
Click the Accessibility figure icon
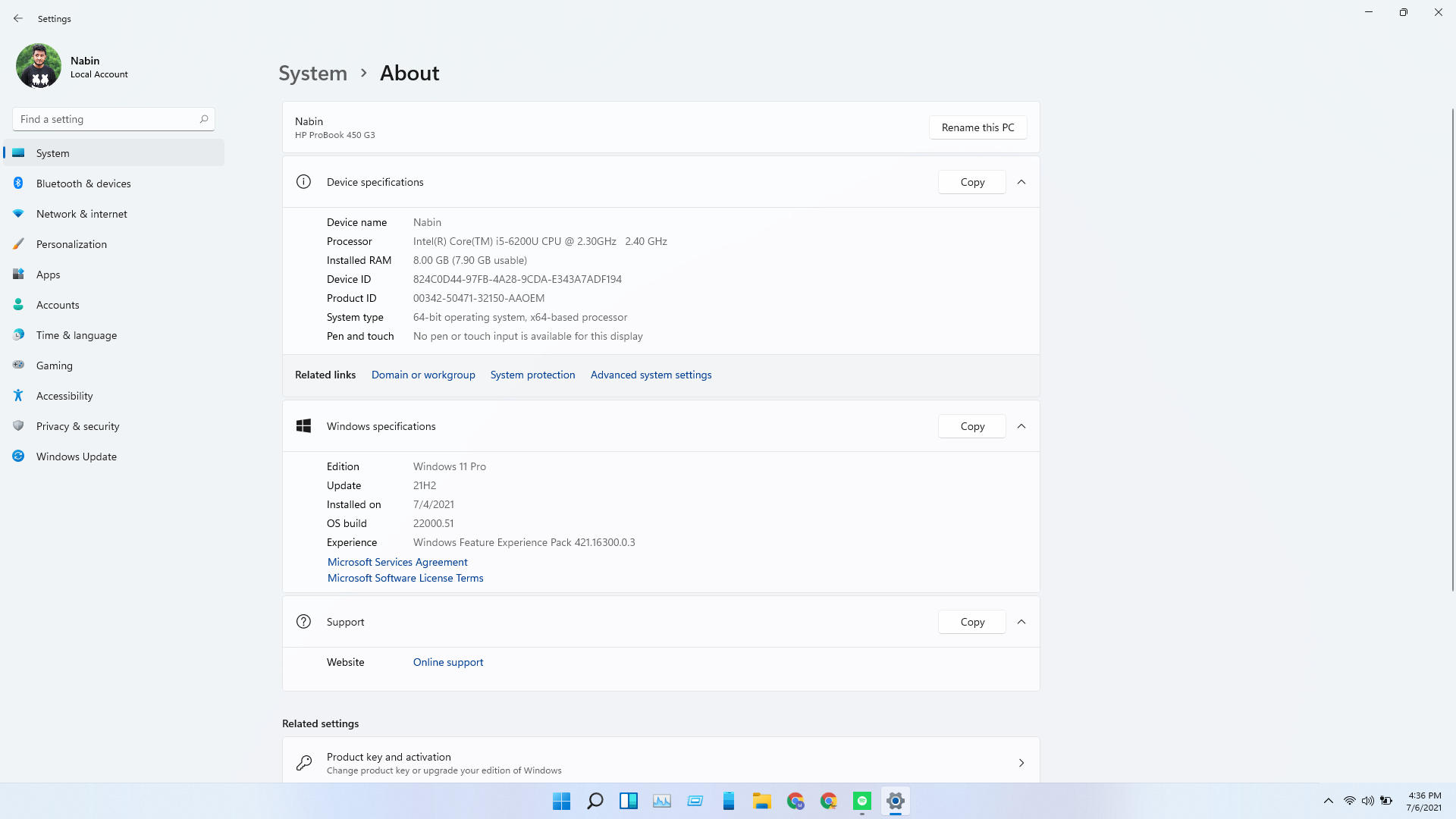click(18, 395)
